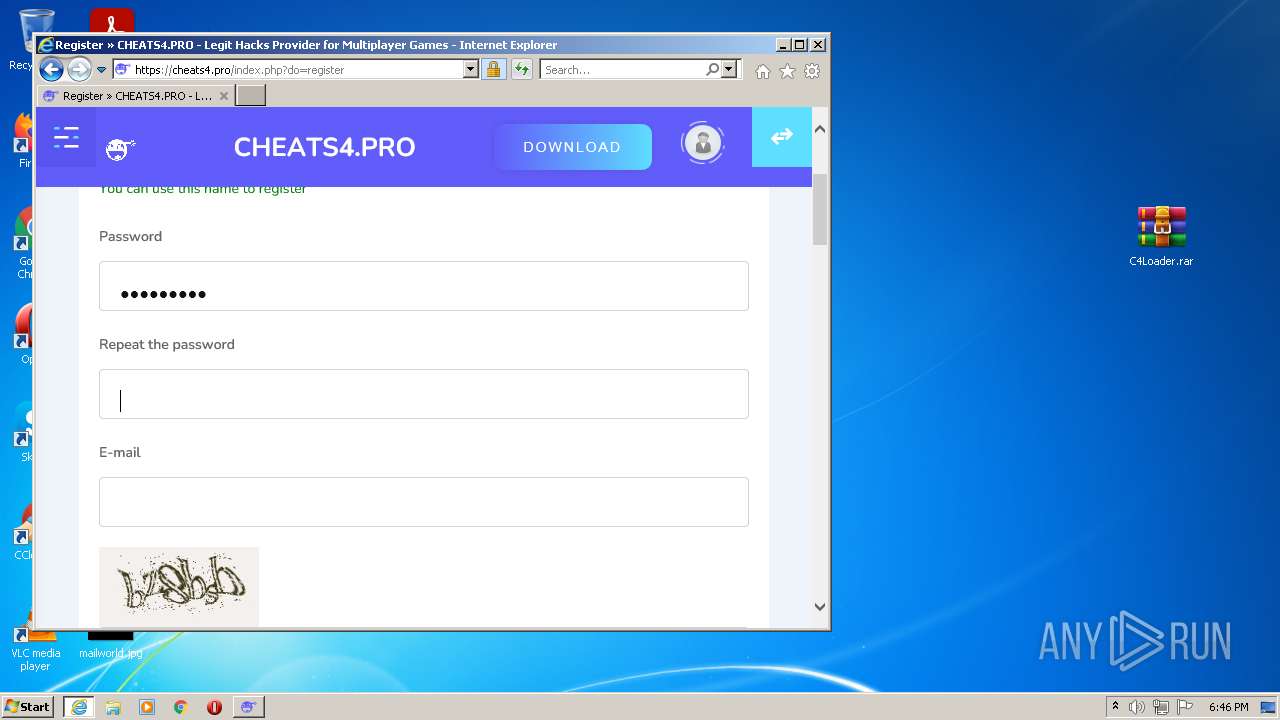This screenshot has height=720, width=1280.
Task: Click the CHEATS4.PRO mascot logo icon
Action: tap(119, 149)
